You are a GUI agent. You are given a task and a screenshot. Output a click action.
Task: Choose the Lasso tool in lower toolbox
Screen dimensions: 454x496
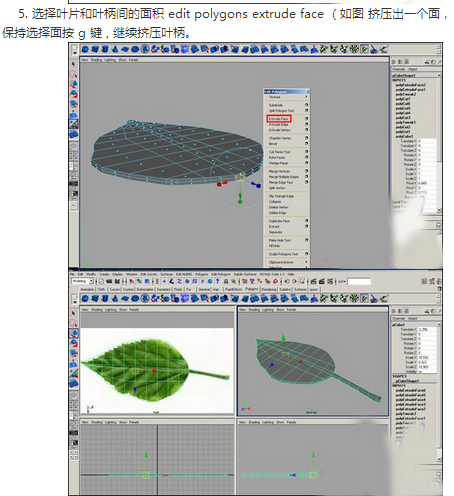pos(74,323)
